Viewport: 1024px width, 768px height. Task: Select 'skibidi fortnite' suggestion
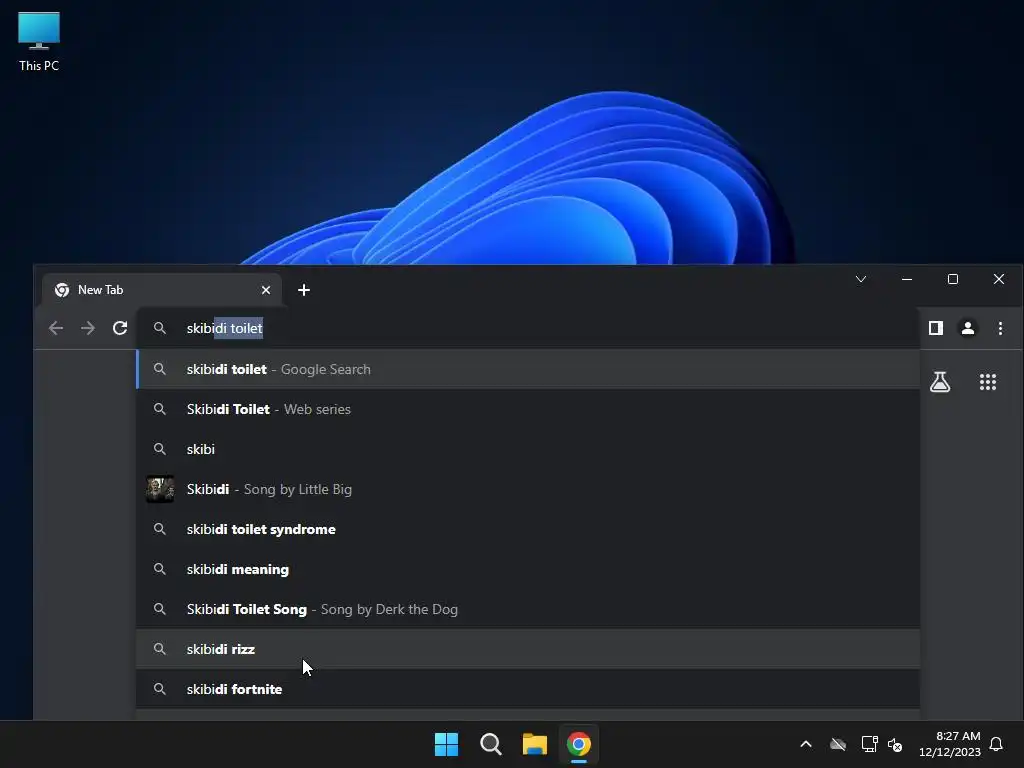coord(528,689)
